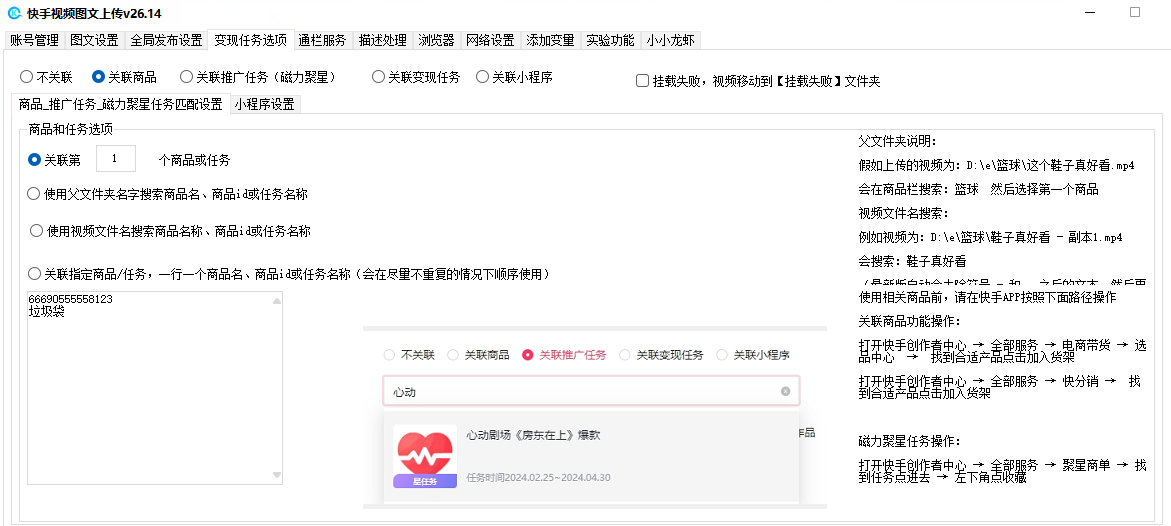
Task: Choose 使用父文件夹名字搜索商品名 option
Action: [x=34, y=194]
